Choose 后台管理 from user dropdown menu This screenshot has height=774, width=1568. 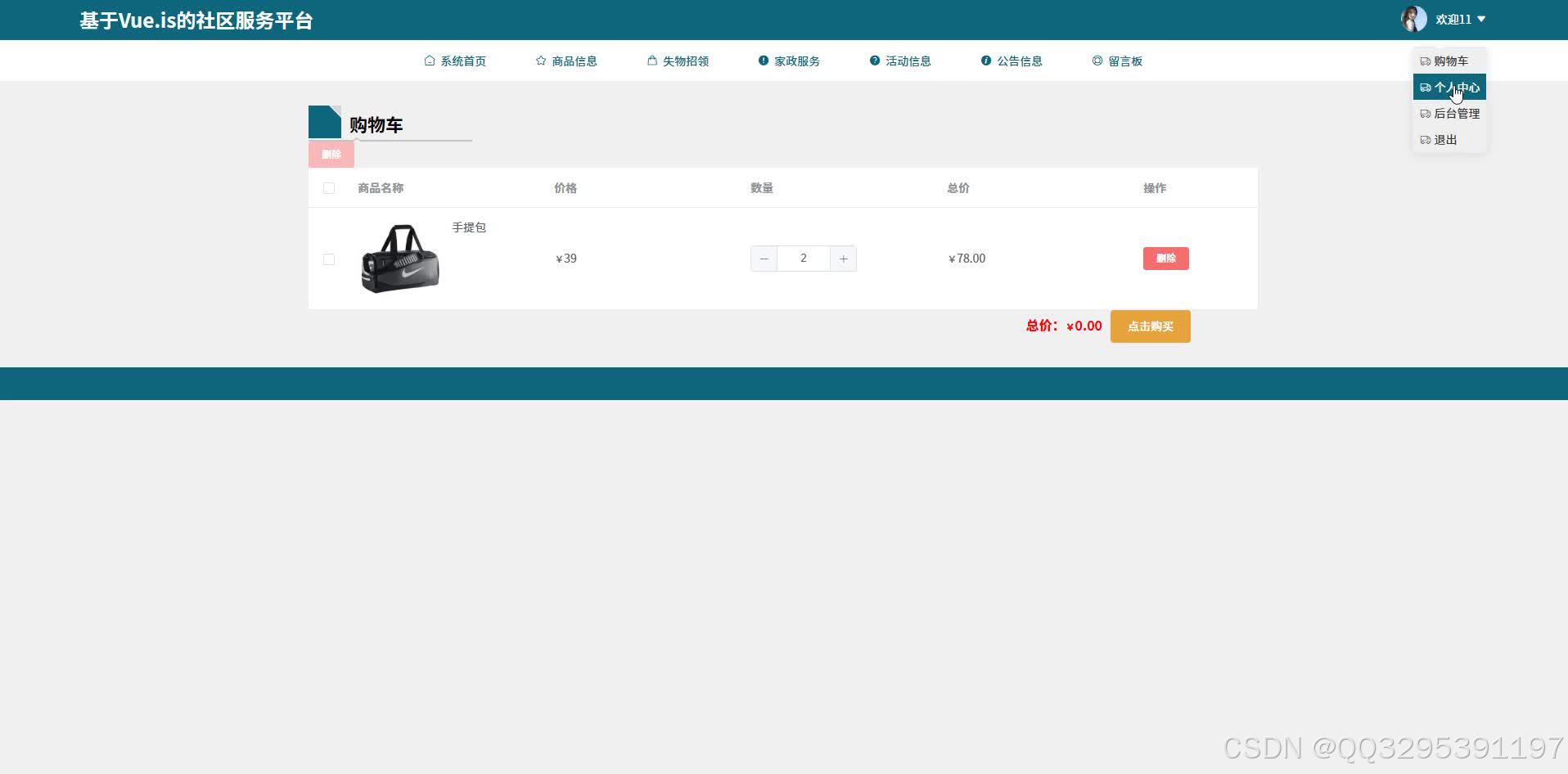1449,113
